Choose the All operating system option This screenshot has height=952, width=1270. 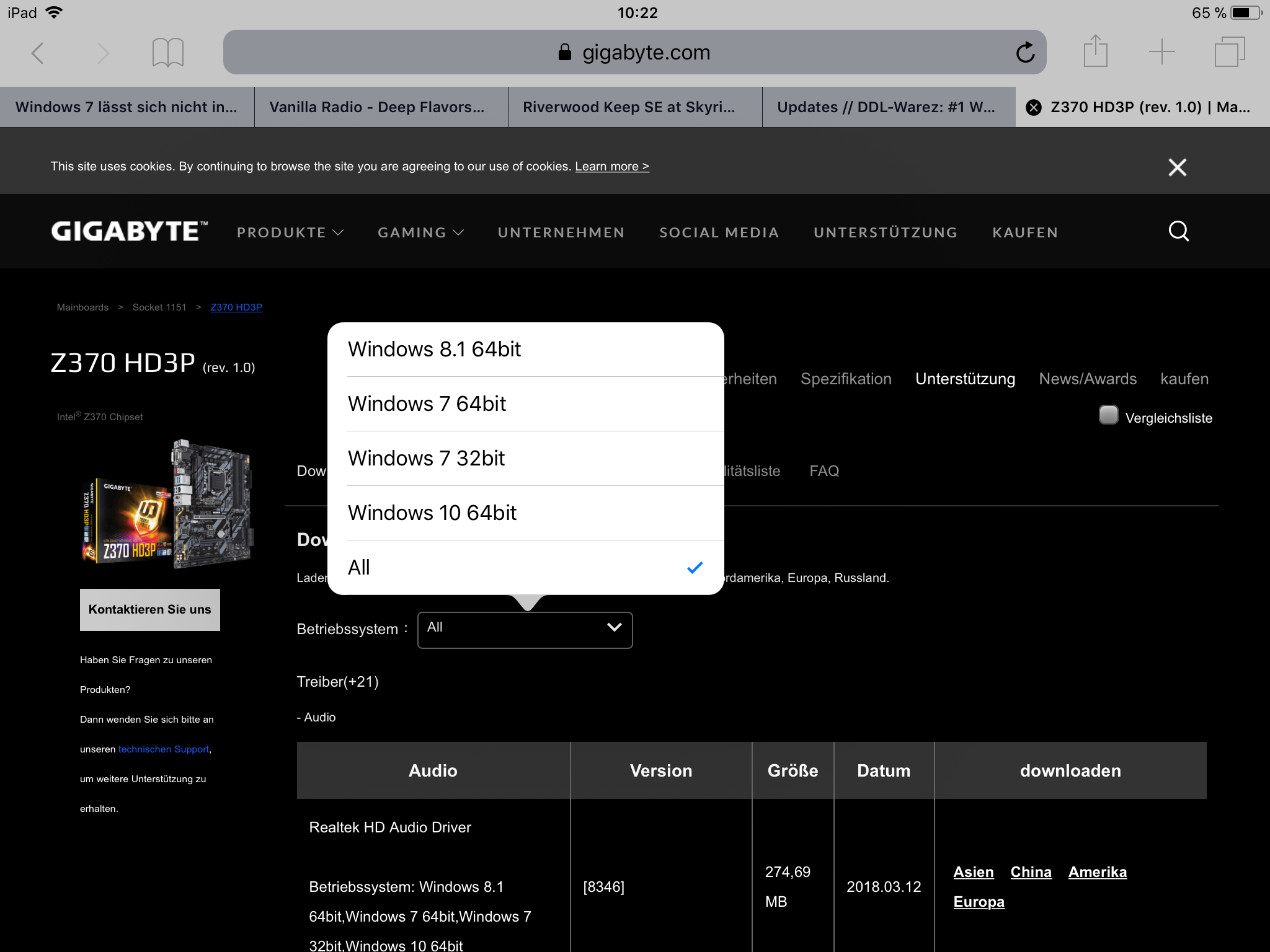coord(525,568)
